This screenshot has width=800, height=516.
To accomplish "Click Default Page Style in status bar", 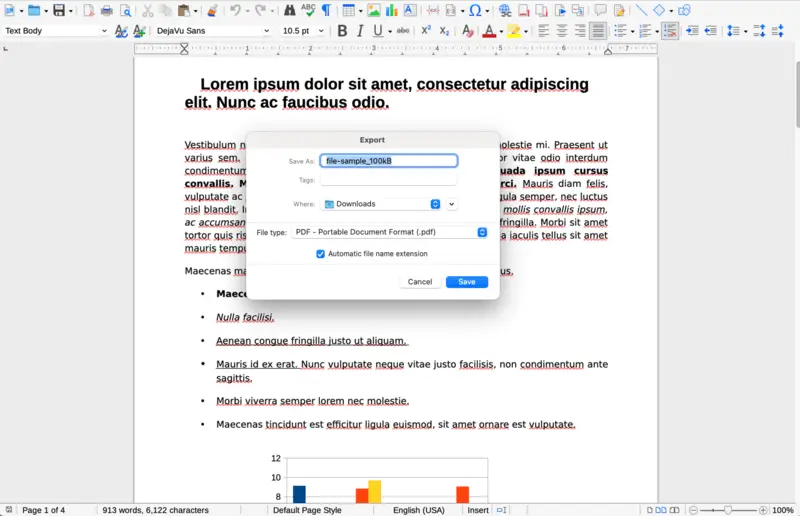I will [x=307, y=510].
